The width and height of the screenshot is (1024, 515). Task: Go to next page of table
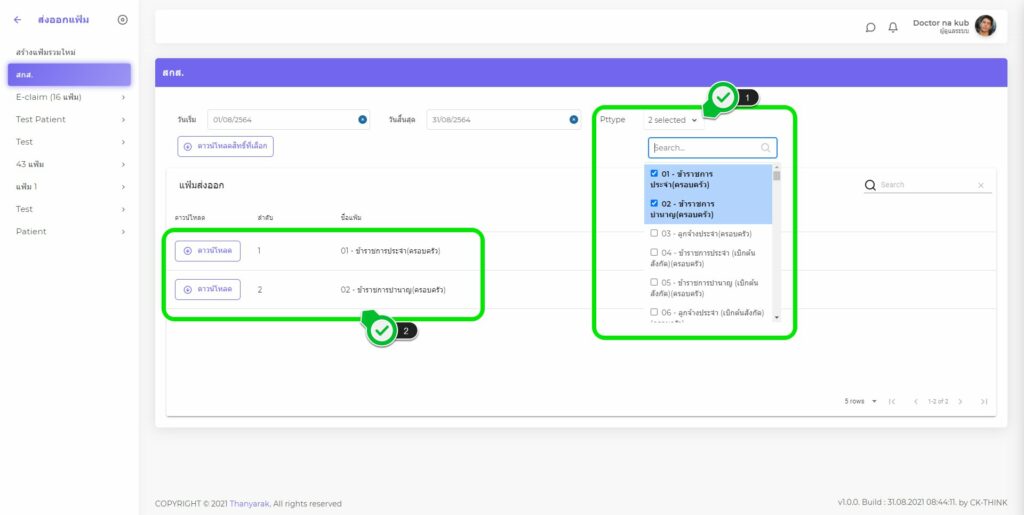[960, 401]
